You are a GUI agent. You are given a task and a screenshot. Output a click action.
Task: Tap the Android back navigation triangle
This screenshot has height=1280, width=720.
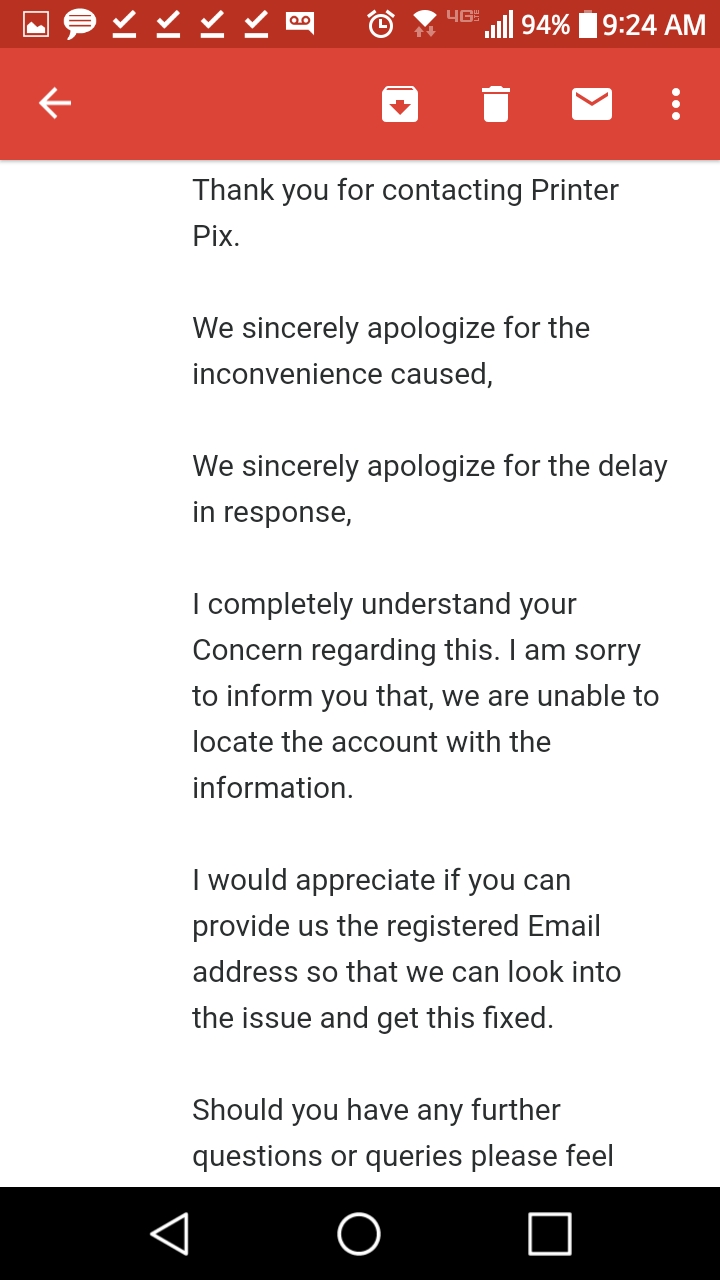169,1234
